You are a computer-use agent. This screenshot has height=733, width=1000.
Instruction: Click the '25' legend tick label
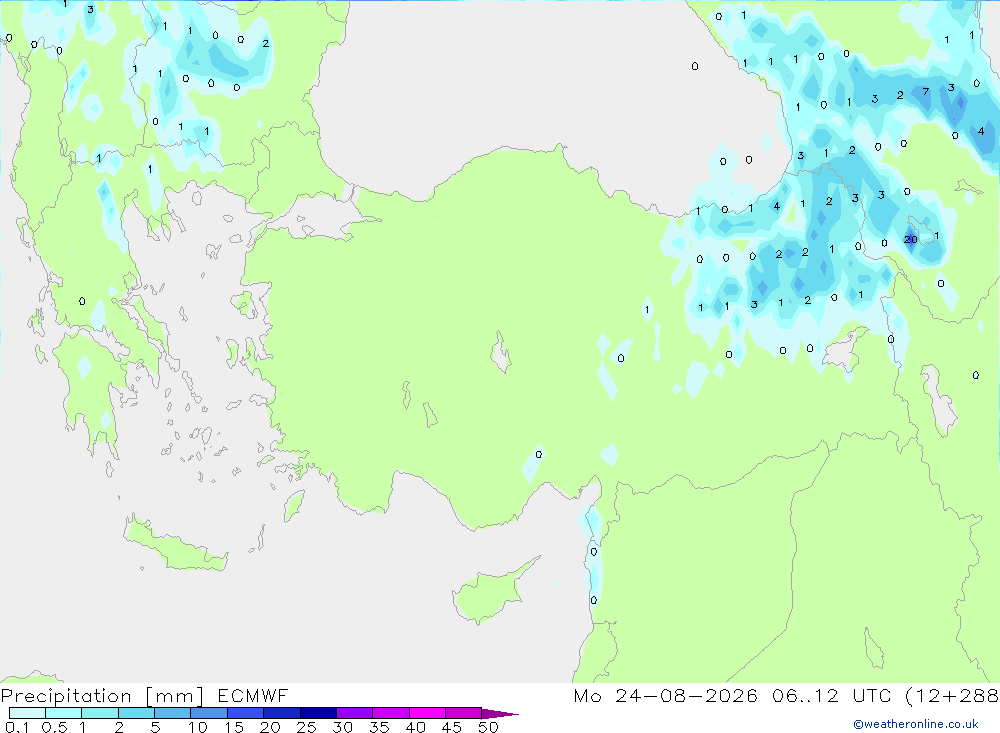(x=306, y=727)
